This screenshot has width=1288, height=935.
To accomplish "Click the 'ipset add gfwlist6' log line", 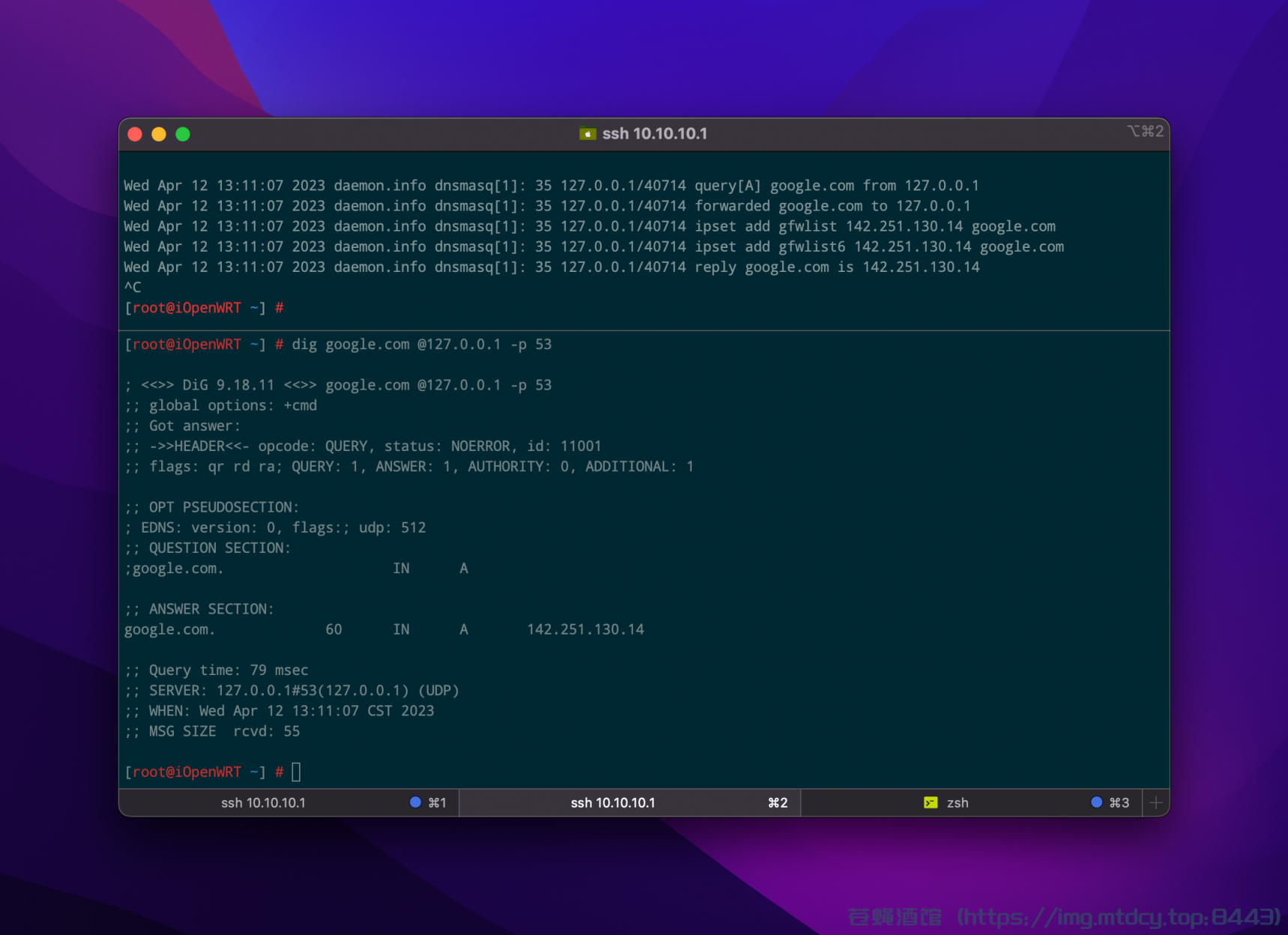I will pyautogui.click(x=593, y=246).
